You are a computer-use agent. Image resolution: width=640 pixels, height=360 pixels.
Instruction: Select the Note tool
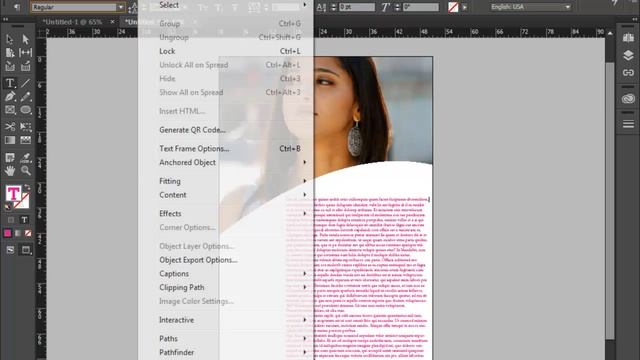[x=10, y=158]
